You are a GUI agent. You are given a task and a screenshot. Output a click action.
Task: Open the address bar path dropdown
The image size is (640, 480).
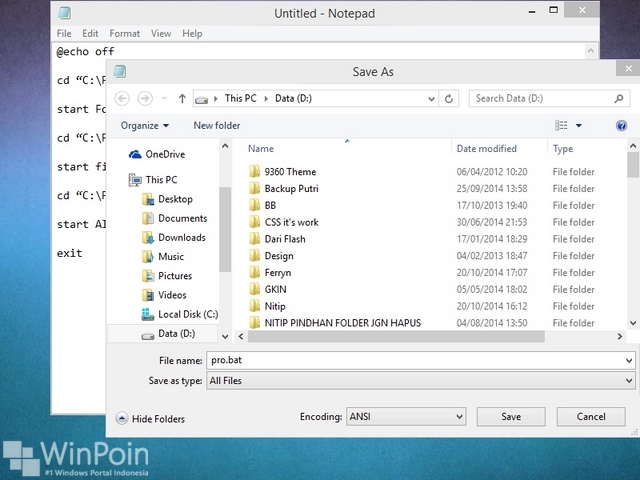pyautogui.click(x=431, y=98)
